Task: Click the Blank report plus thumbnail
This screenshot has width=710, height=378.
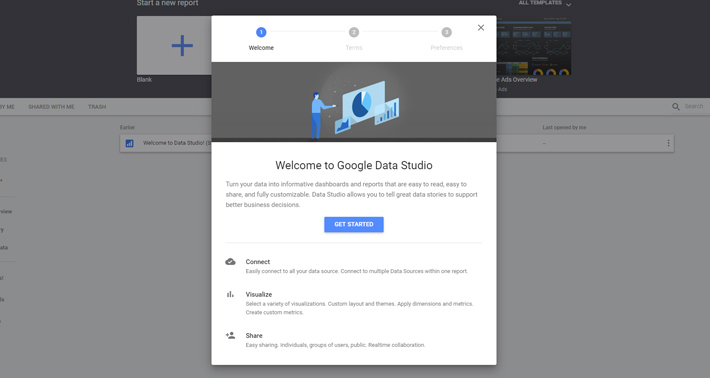Action: click(174, 46)
